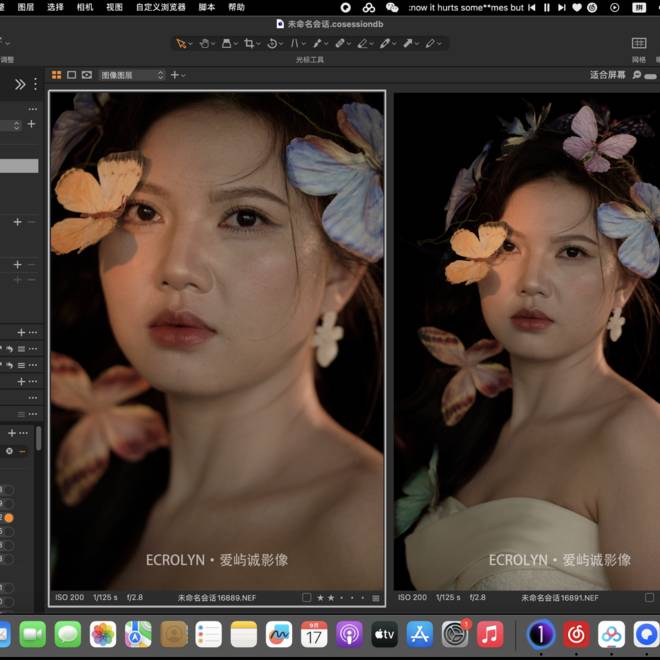Viewport: 660px width, 660px height.
Task: Open the 选择 menu
Action: tap(55, 7)
